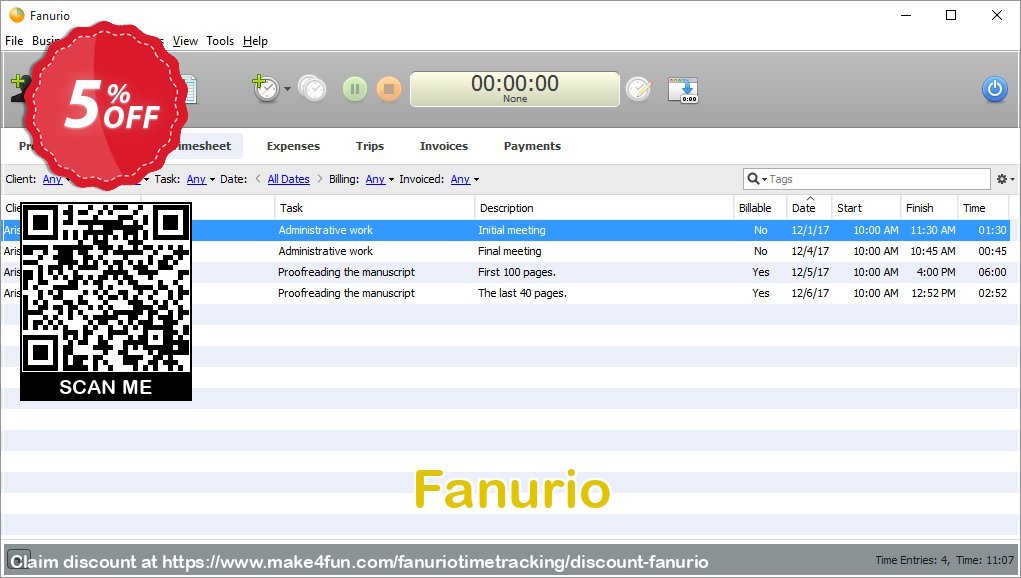Click the 02:52 time cell
Screen dimensions: 1021x578
click(992, 293)
